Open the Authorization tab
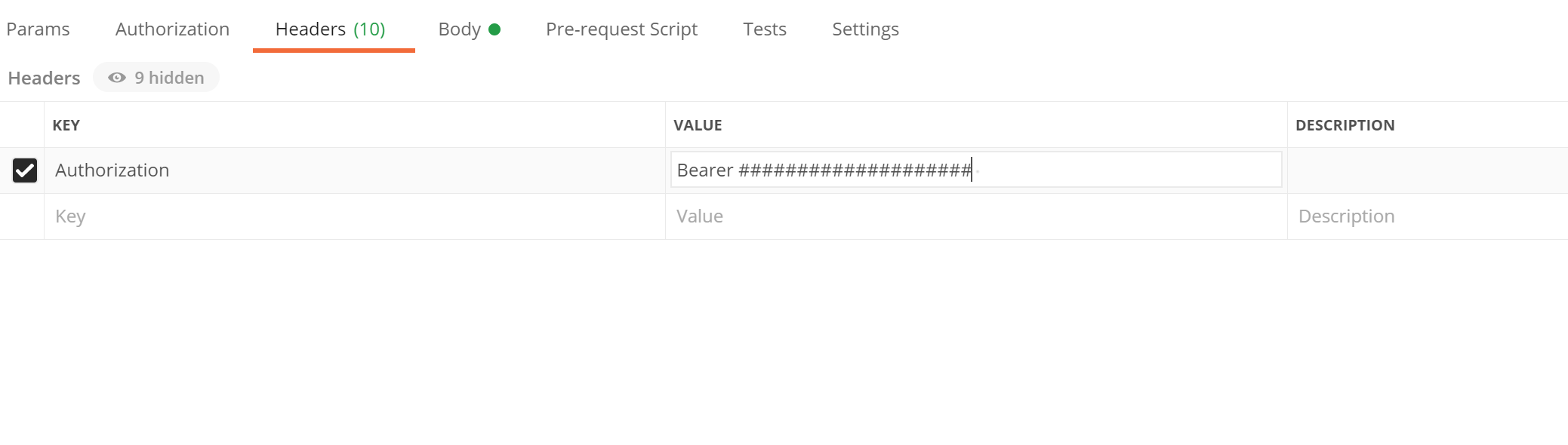This screenshot has width=1568, height=445. click(172, 29)
